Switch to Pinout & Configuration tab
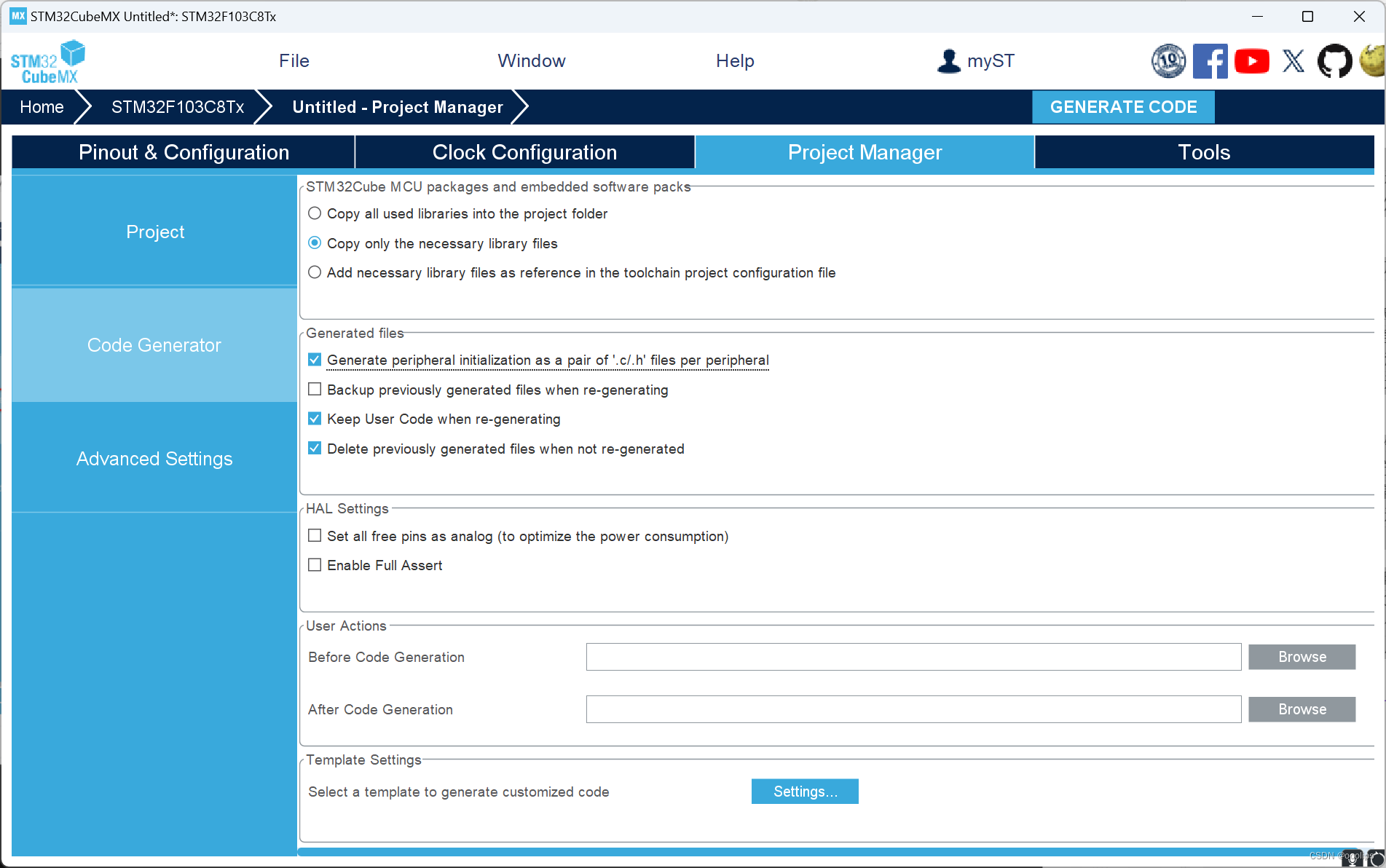 [184, 152]
